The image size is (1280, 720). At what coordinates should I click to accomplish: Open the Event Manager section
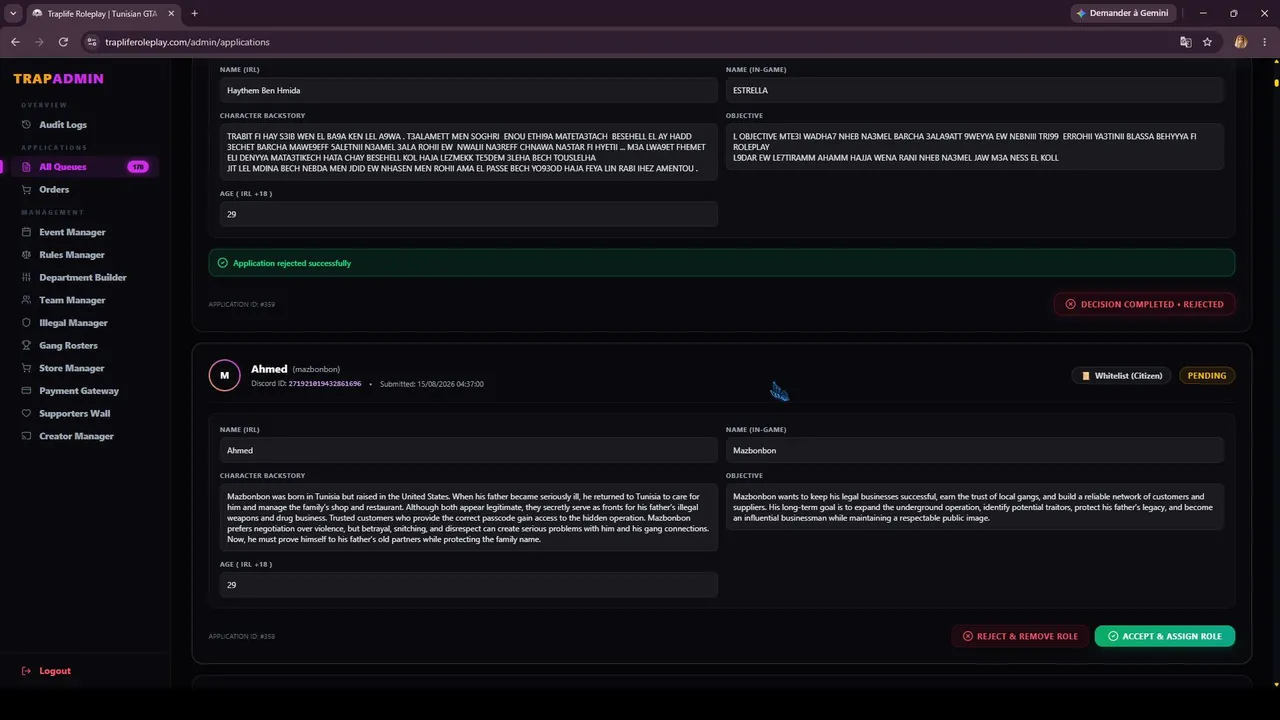[72, 232]
